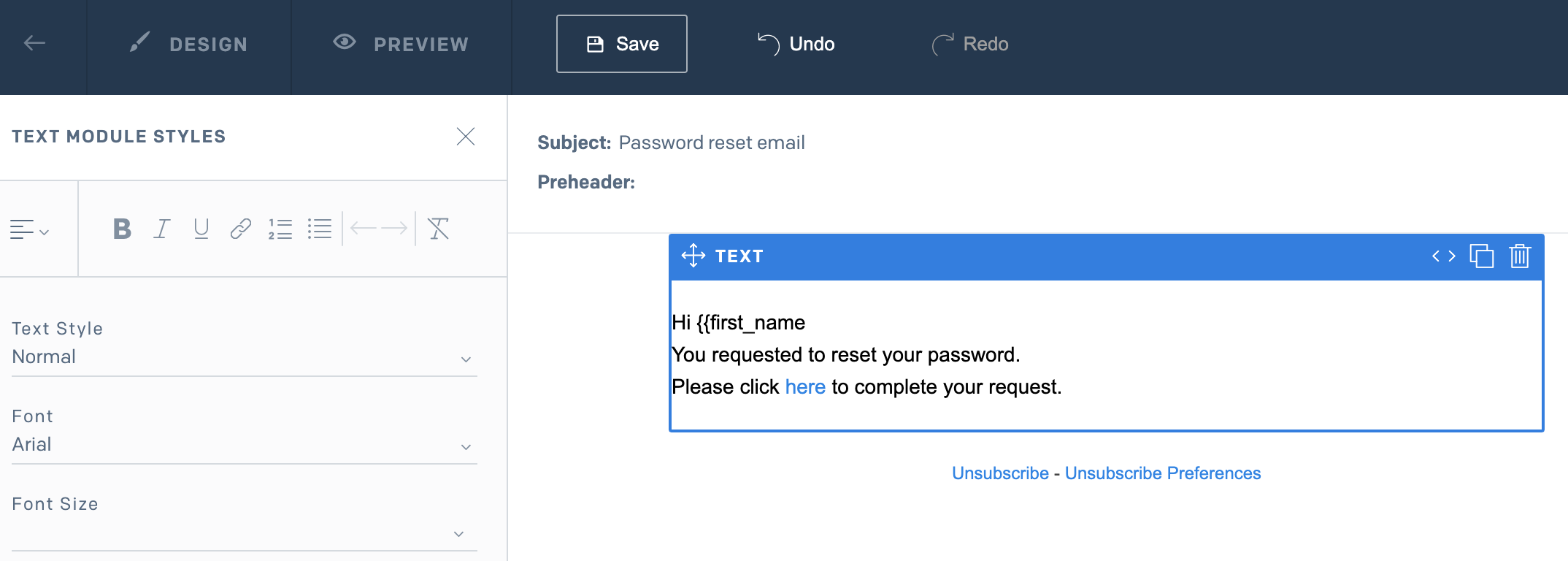
Task: Apply italic formatting
Action: (161, 229)
